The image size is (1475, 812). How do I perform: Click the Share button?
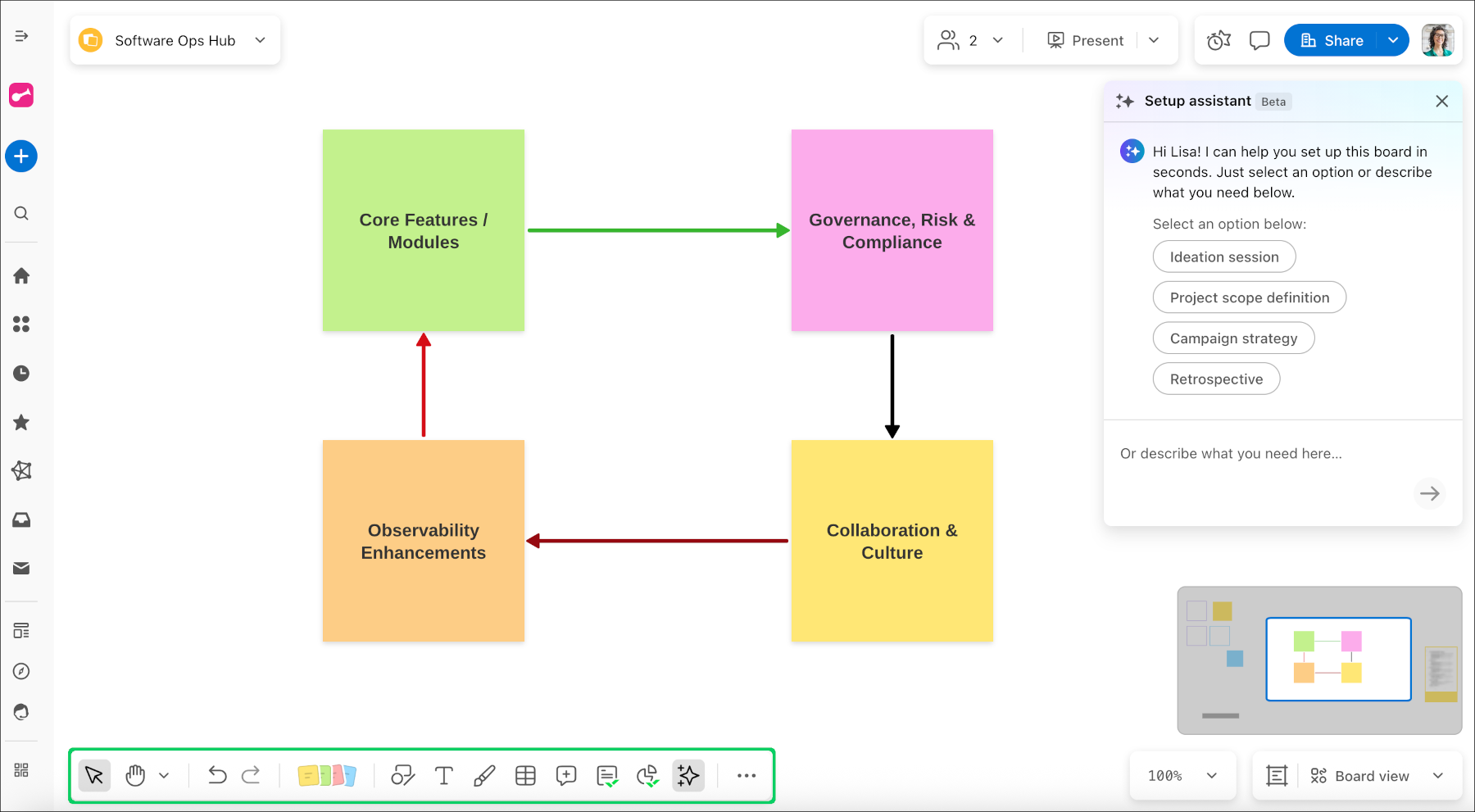point(1332,40)
